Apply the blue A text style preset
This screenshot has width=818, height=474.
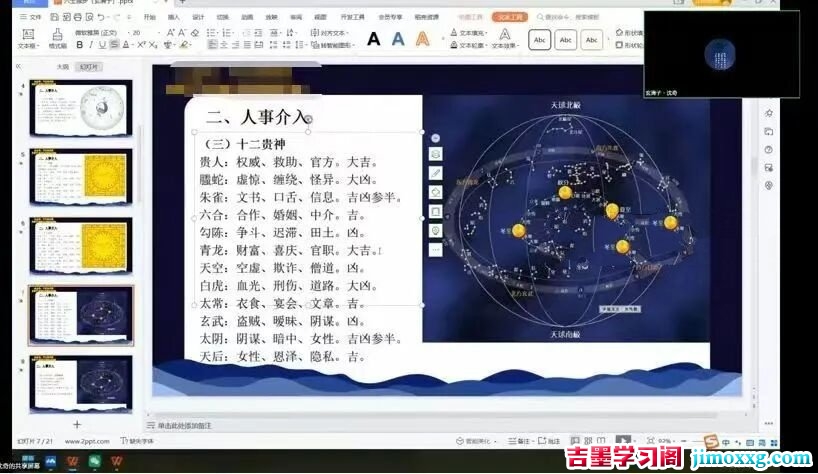(x=398, y=39)
